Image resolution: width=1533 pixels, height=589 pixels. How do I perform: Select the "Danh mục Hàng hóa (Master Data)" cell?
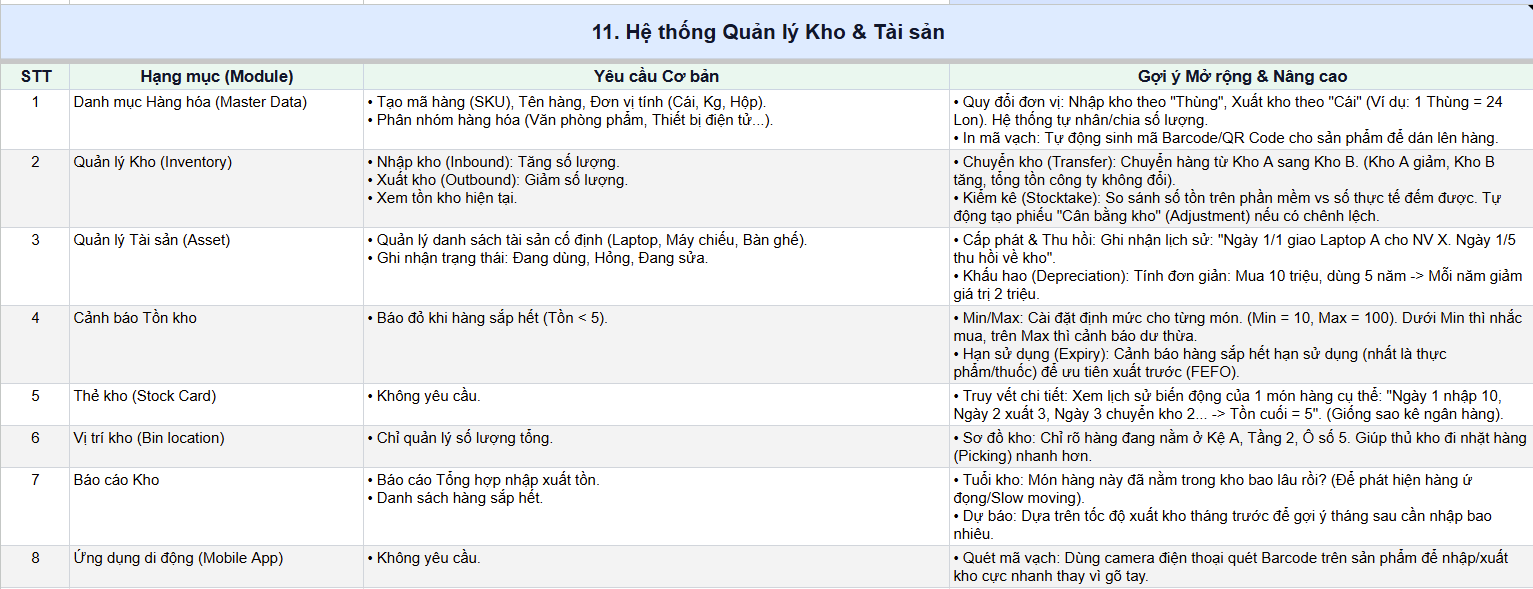216,120
